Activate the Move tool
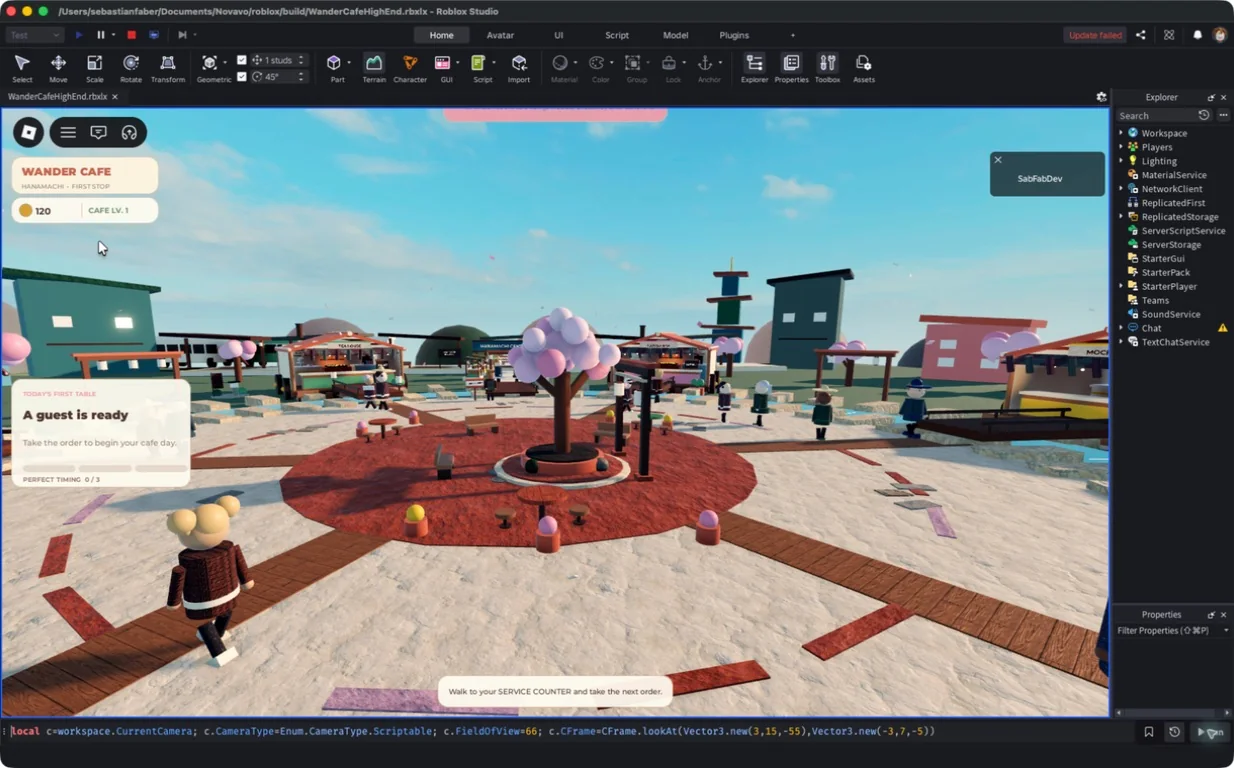 pos(58,68)
